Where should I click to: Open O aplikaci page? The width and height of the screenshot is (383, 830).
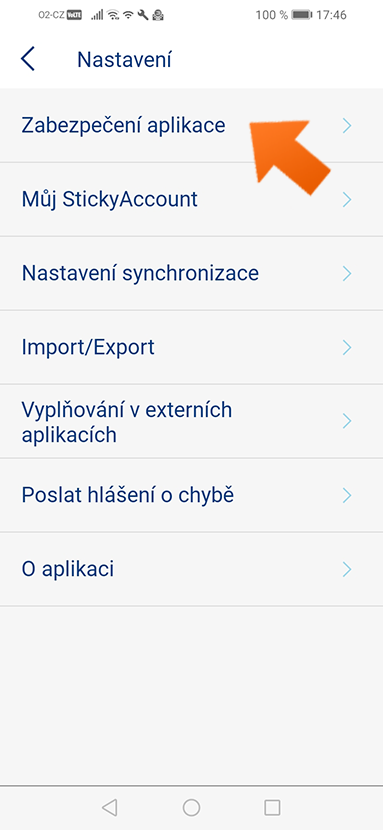[192, 570]
